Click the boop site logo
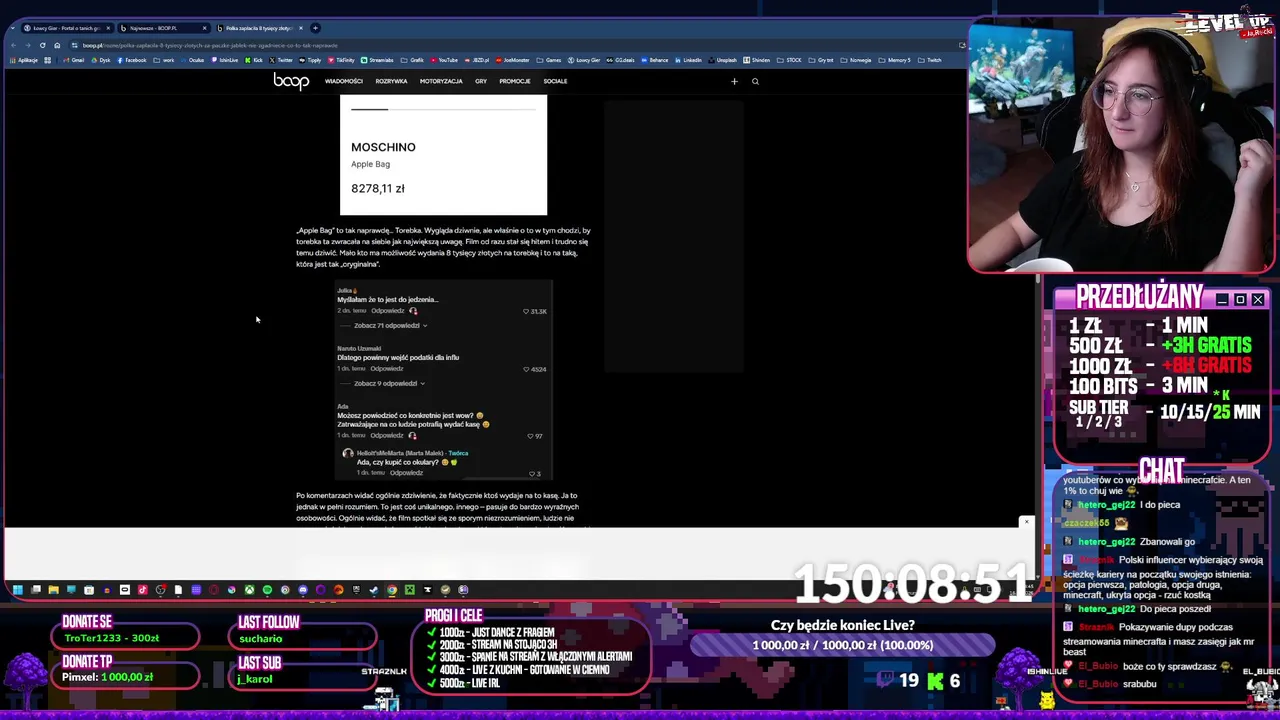 point(291,81)
